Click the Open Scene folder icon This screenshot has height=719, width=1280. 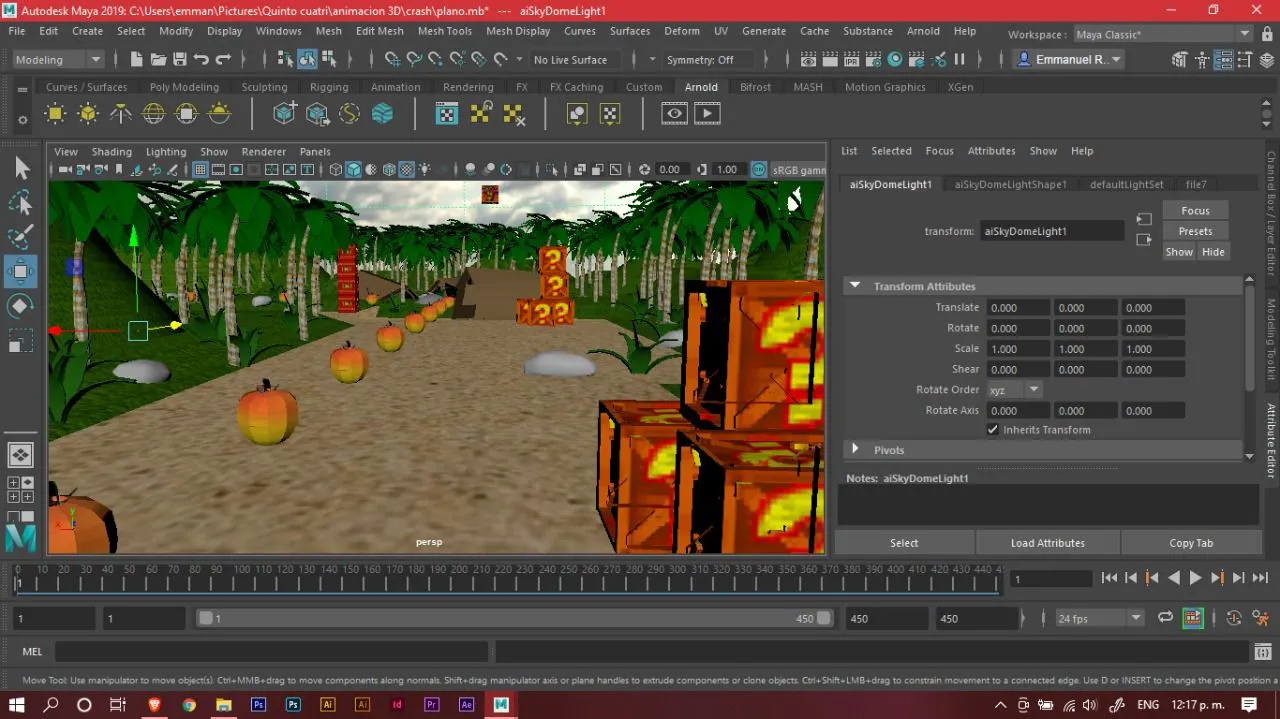pyautogui.click(x=158, y=60)
